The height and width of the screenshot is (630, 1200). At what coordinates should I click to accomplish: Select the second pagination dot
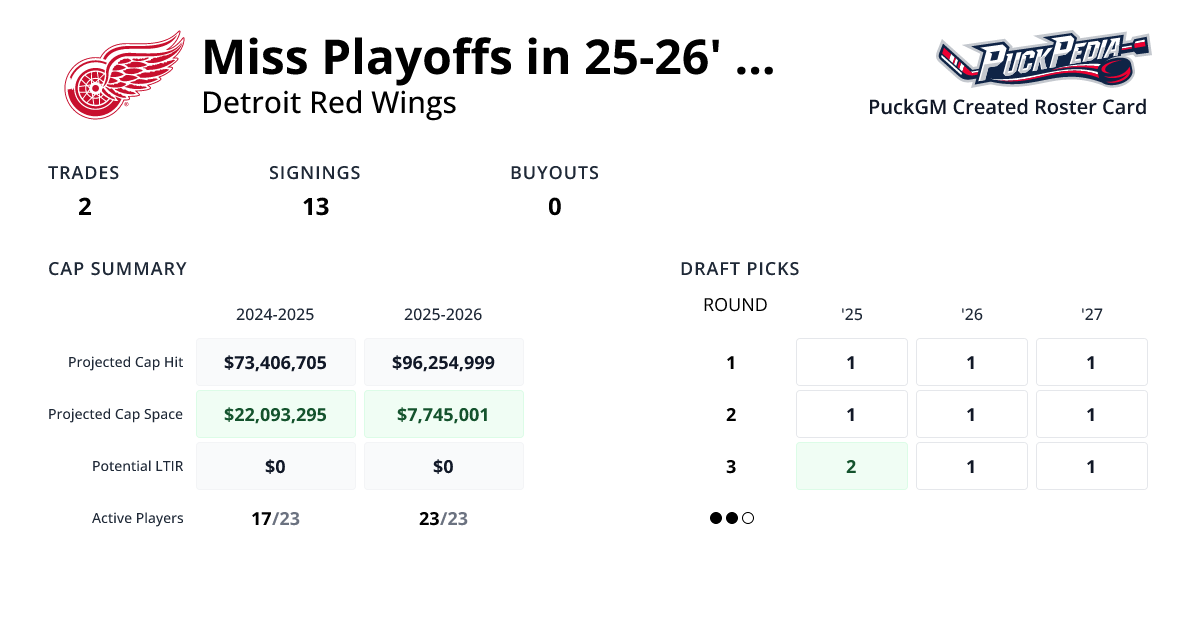pos(732,518)
